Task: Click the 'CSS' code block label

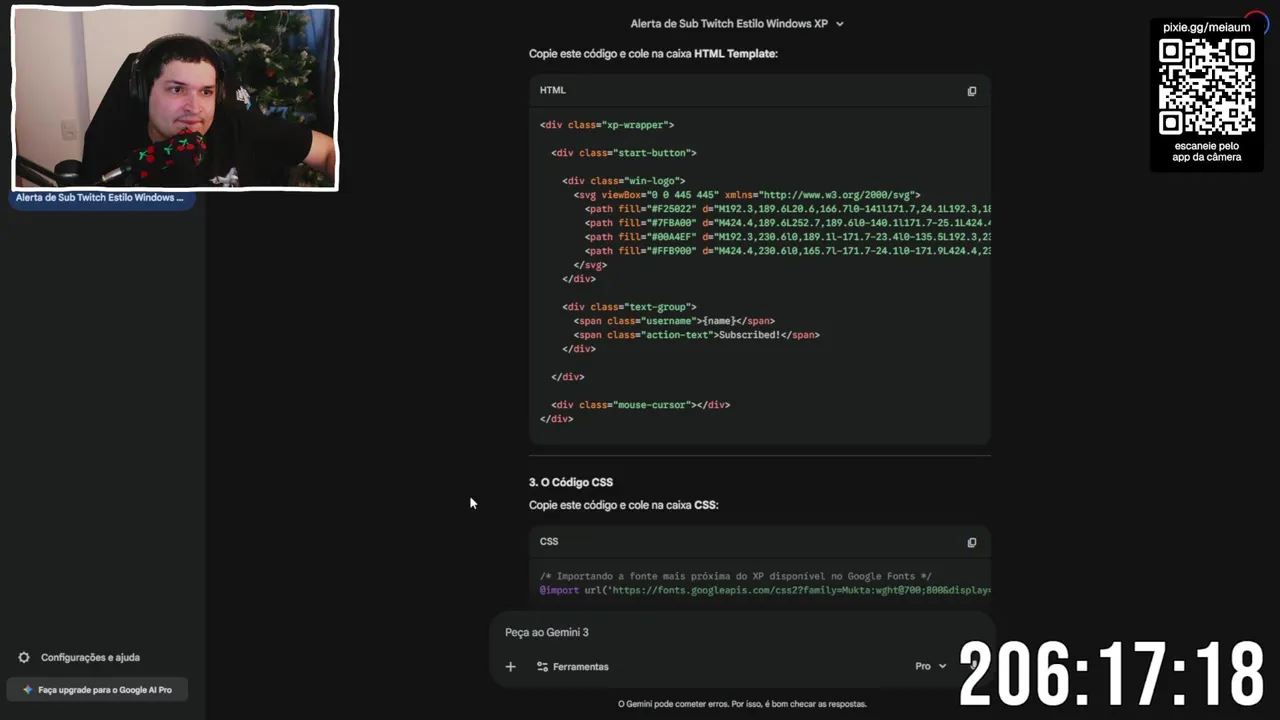Action: 549,541
